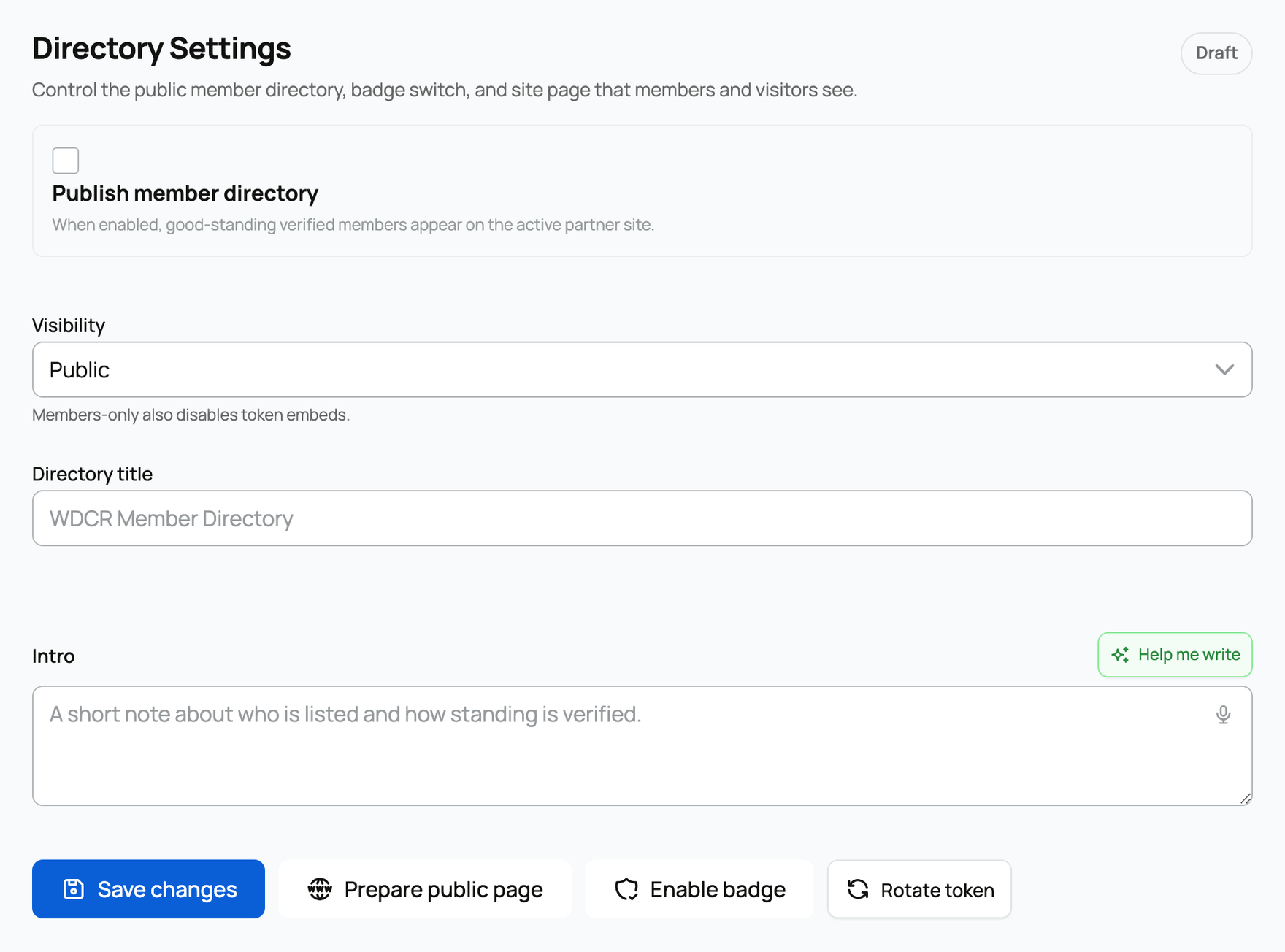
Task: Click the 'Control the public member directory' subtitle
Action: [x=445, y=90]
